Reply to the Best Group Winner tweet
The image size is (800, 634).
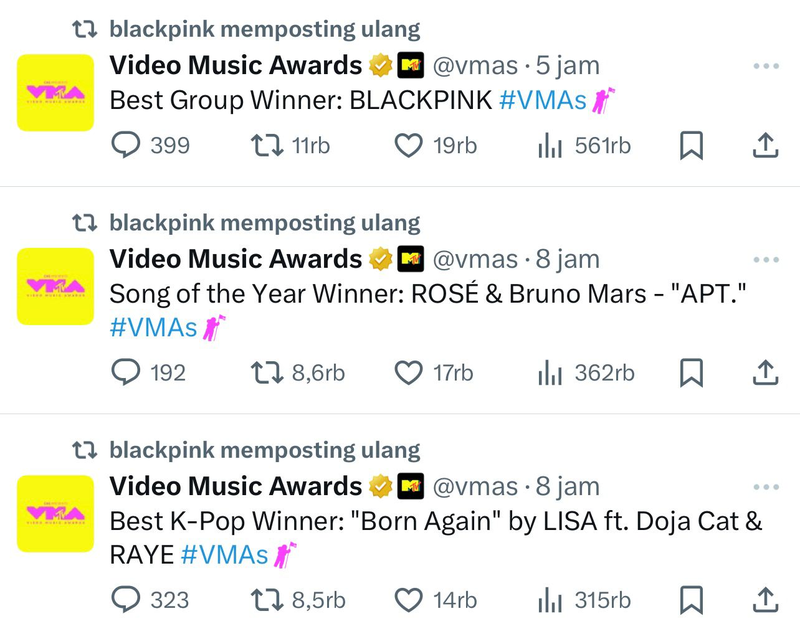click(x=124, y=146)
